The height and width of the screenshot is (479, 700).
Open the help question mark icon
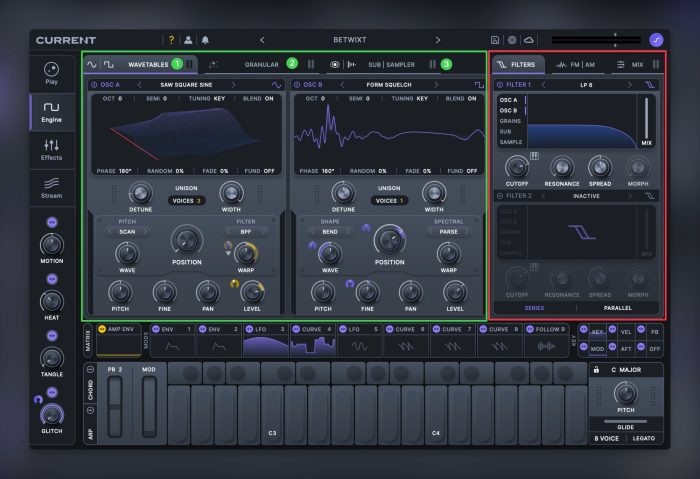click(x=171, y=40)
